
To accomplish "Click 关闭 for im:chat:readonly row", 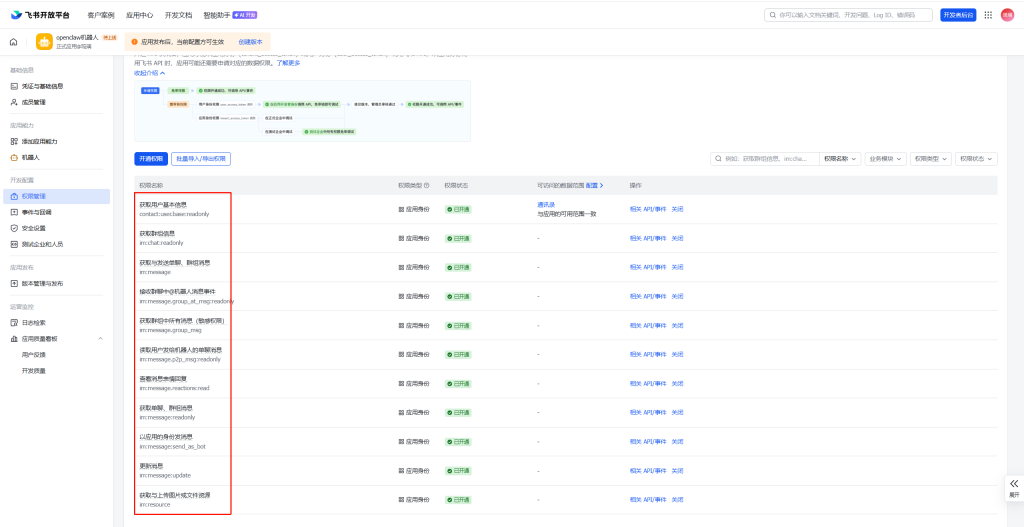I will click(x=677, y=238).
